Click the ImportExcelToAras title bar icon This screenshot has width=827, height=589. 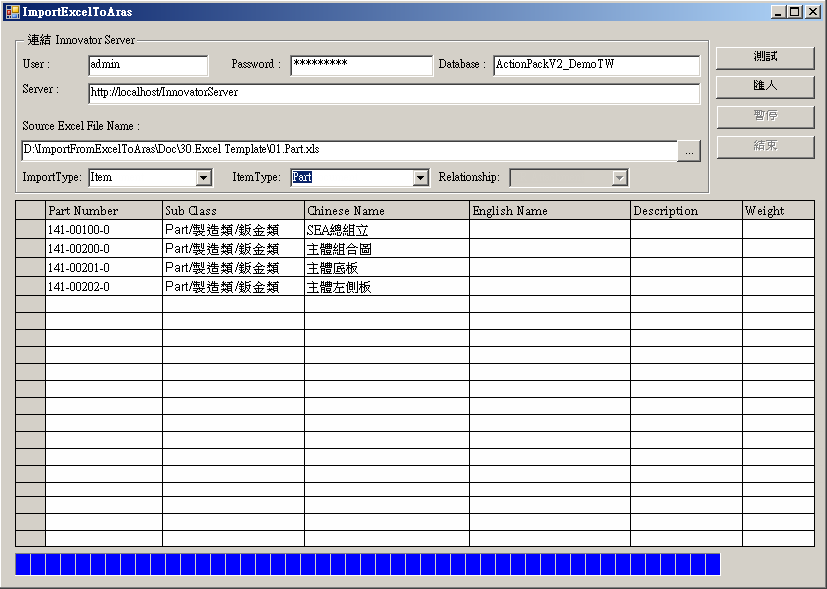12,12
